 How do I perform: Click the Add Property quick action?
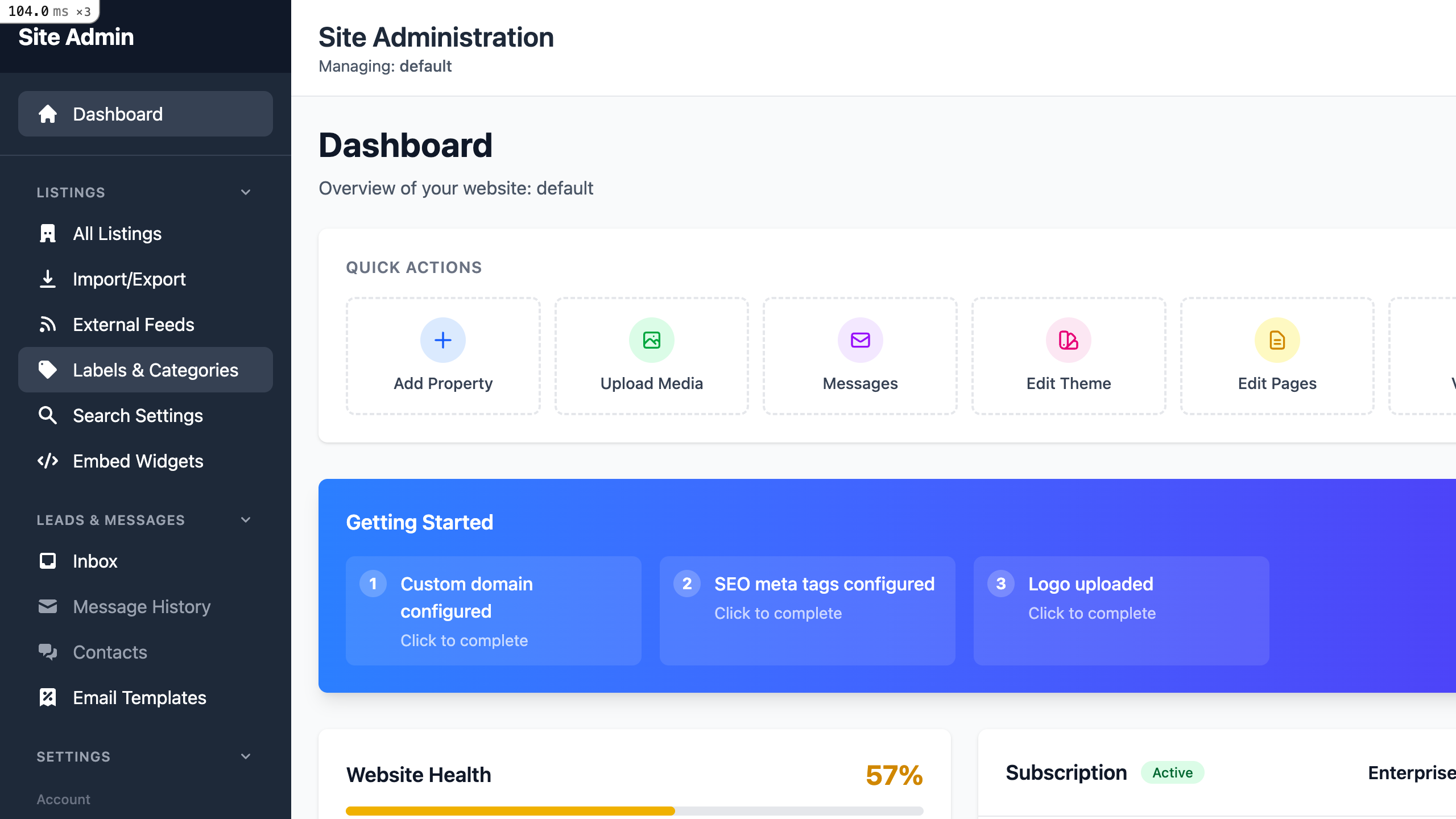442,355
